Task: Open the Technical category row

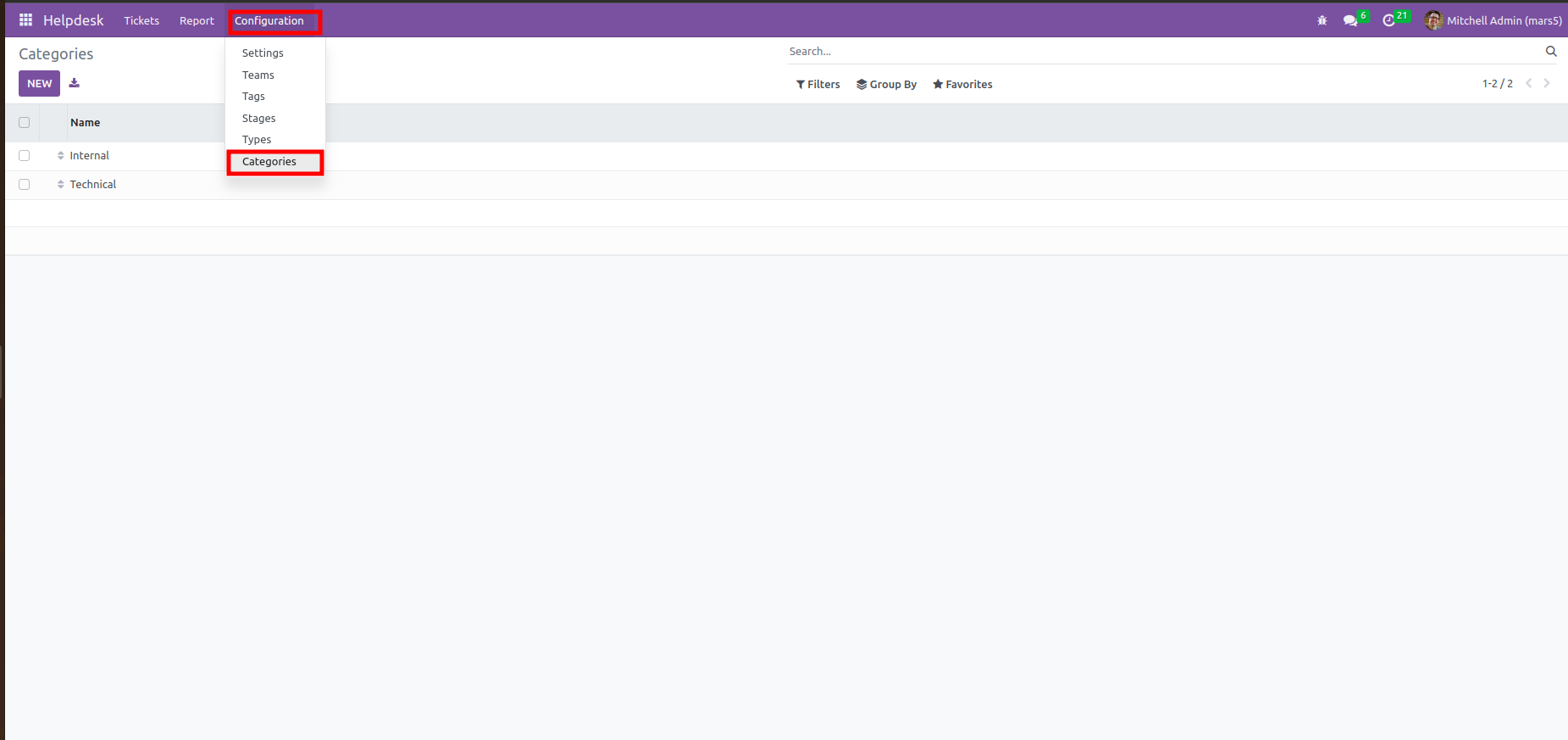Action: (786, 185)
